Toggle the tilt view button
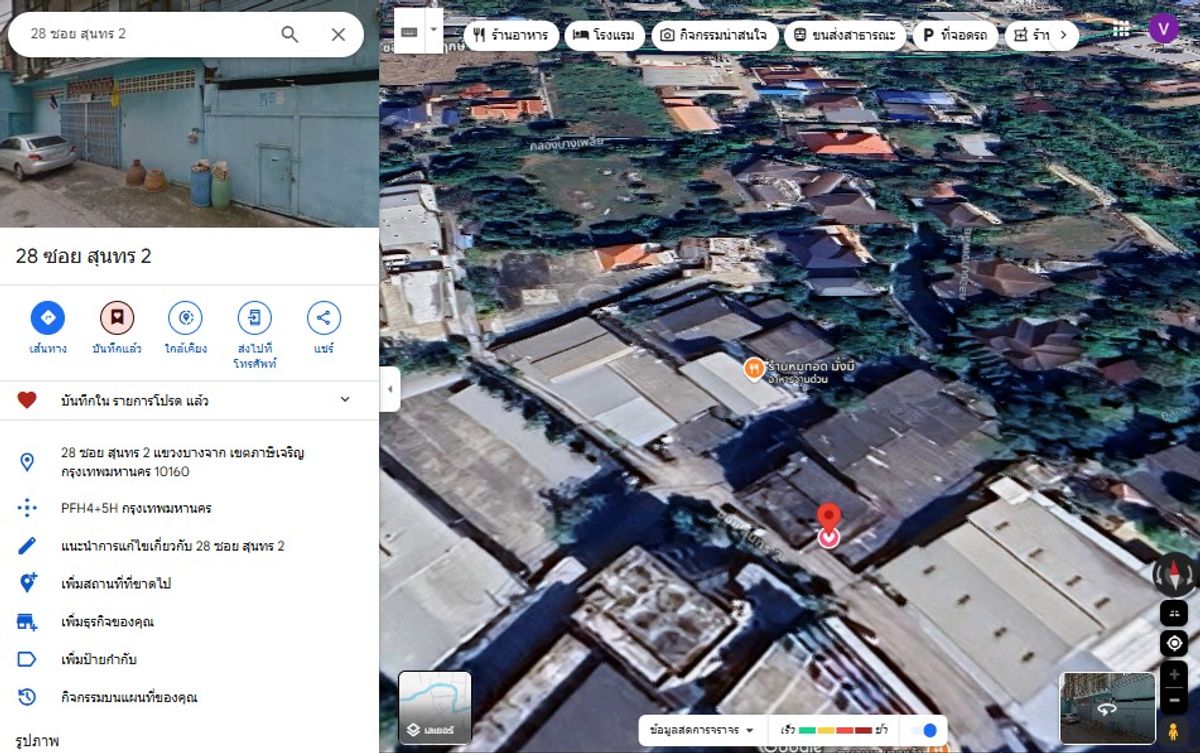Viewport: 1200px width, 753px height. click(x=1174, y=612)
